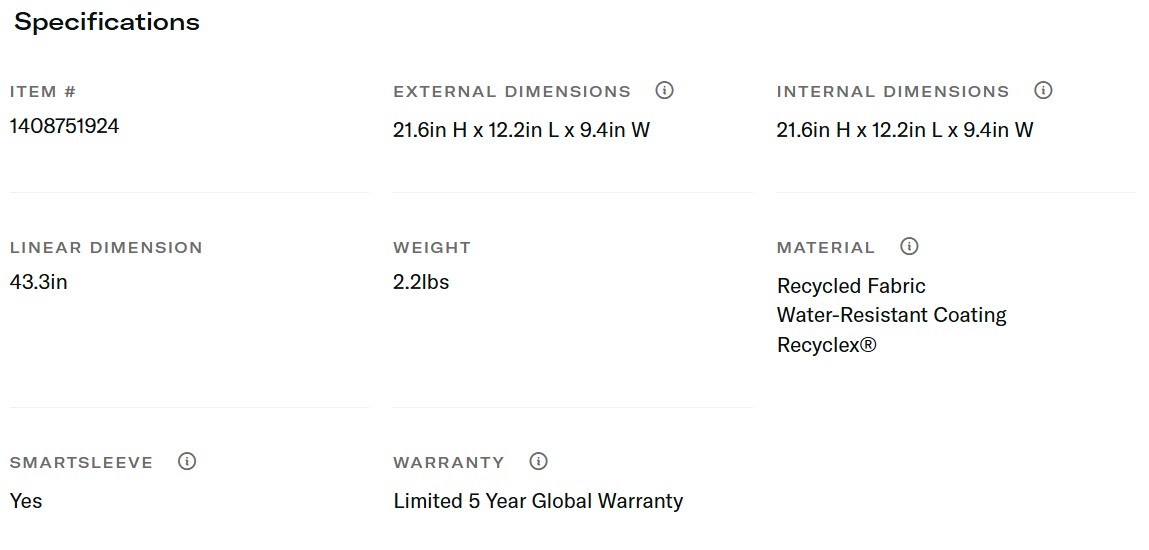
Task: Click the Internal Dimensions label text
Action: (893, 92)
